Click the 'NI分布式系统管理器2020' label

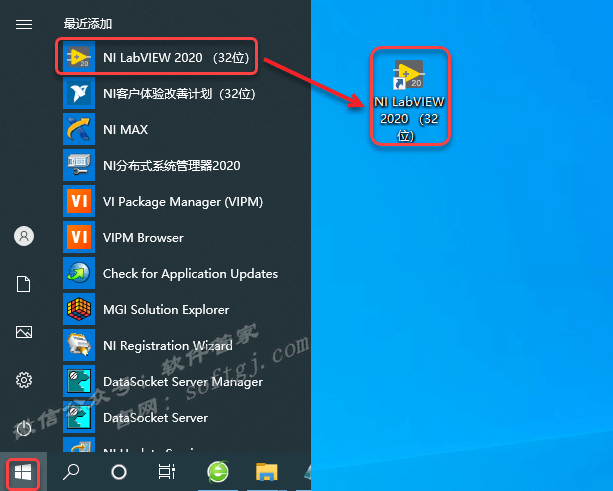click(x=172, y=165)
